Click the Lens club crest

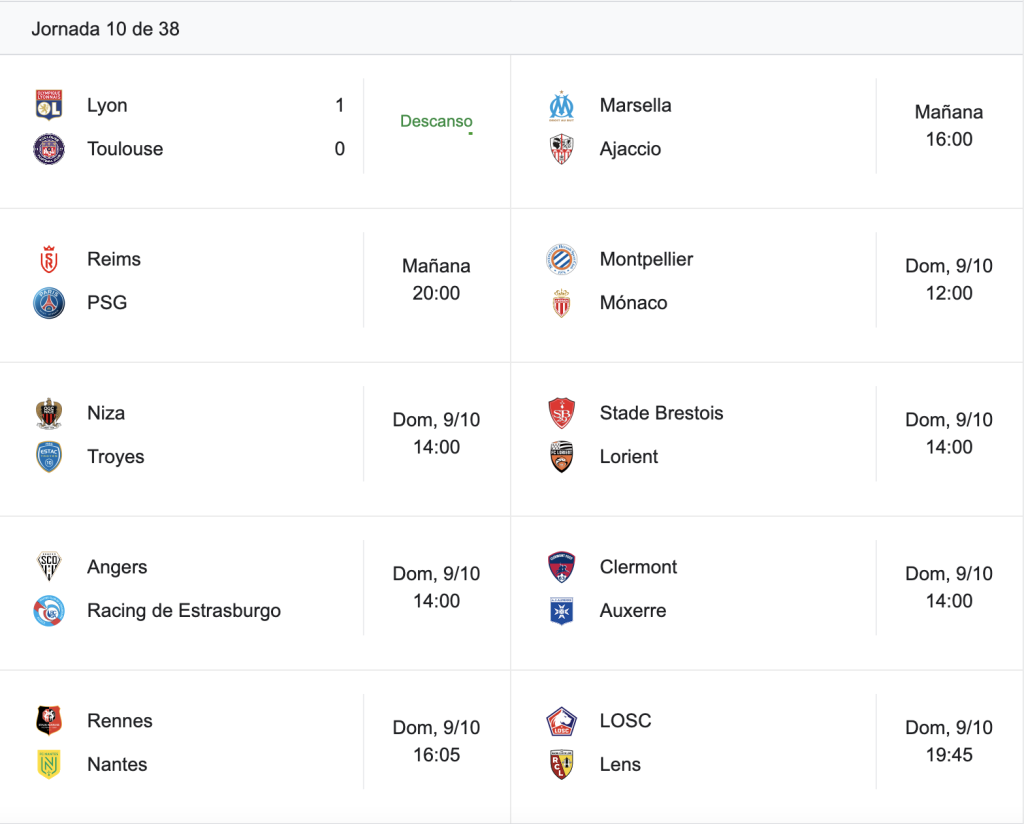pyautogui.click(x=562, y=765)
